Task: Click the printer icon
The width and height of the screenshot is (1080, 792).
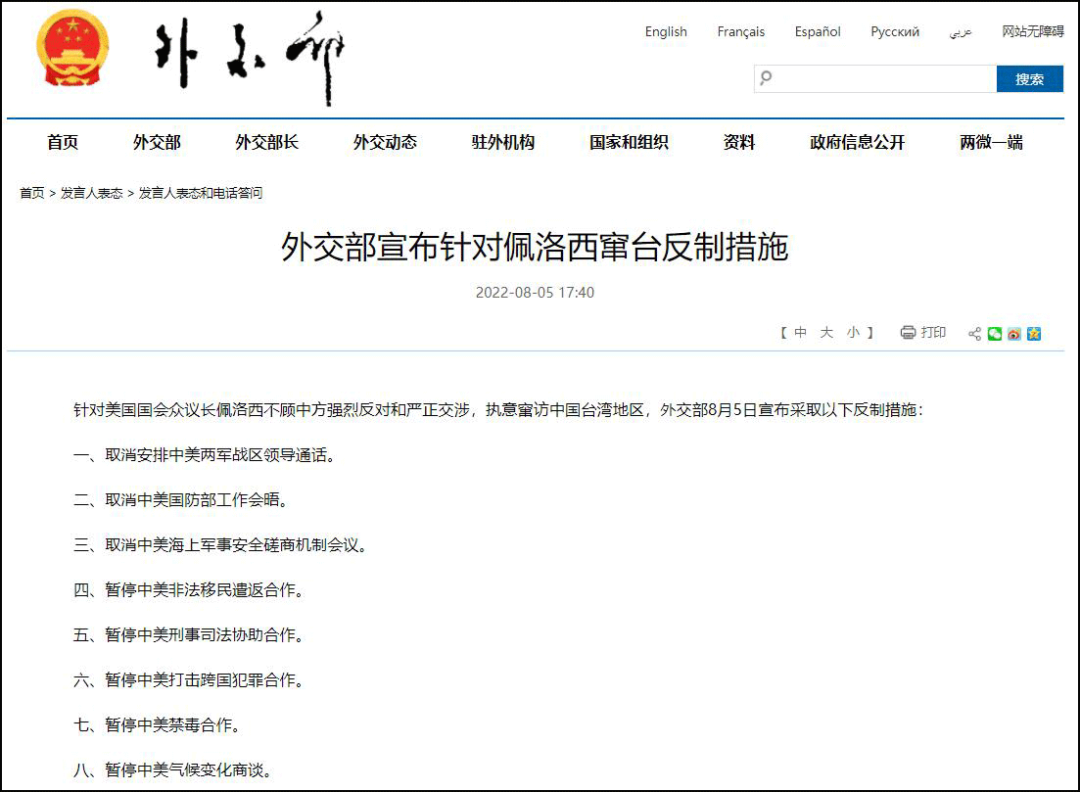Action: click(908, 333)
